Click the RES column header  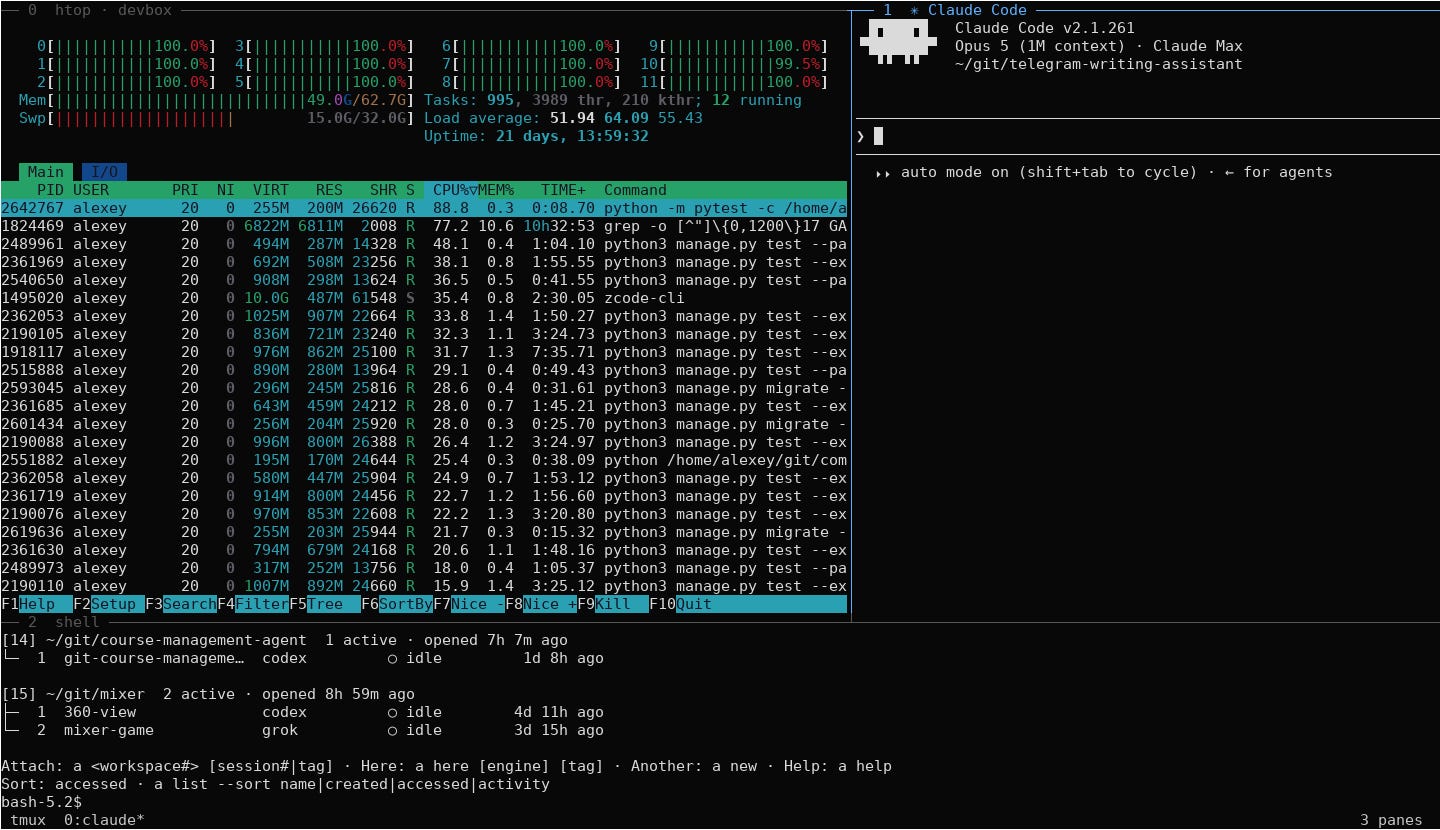point(329,190)
